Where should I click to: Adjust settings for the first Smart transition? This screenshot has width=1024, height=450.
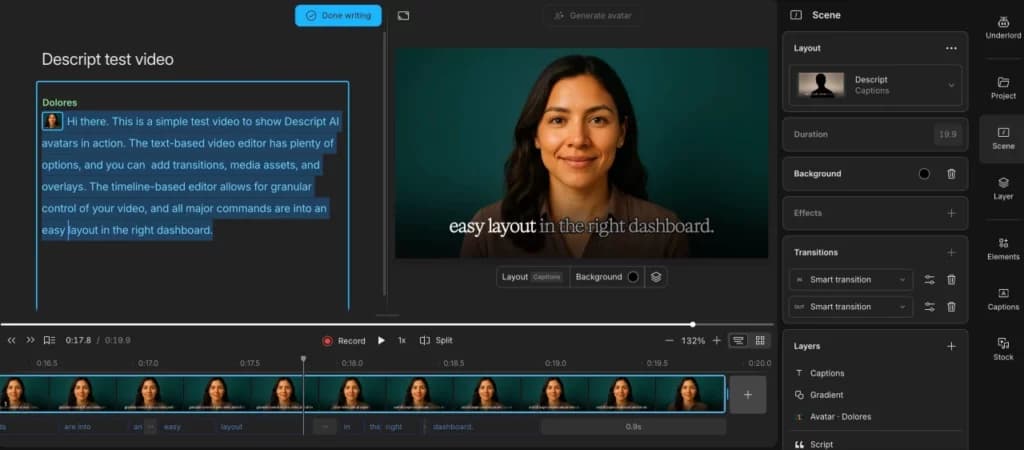pyautogui.click(x=929, y=280)
